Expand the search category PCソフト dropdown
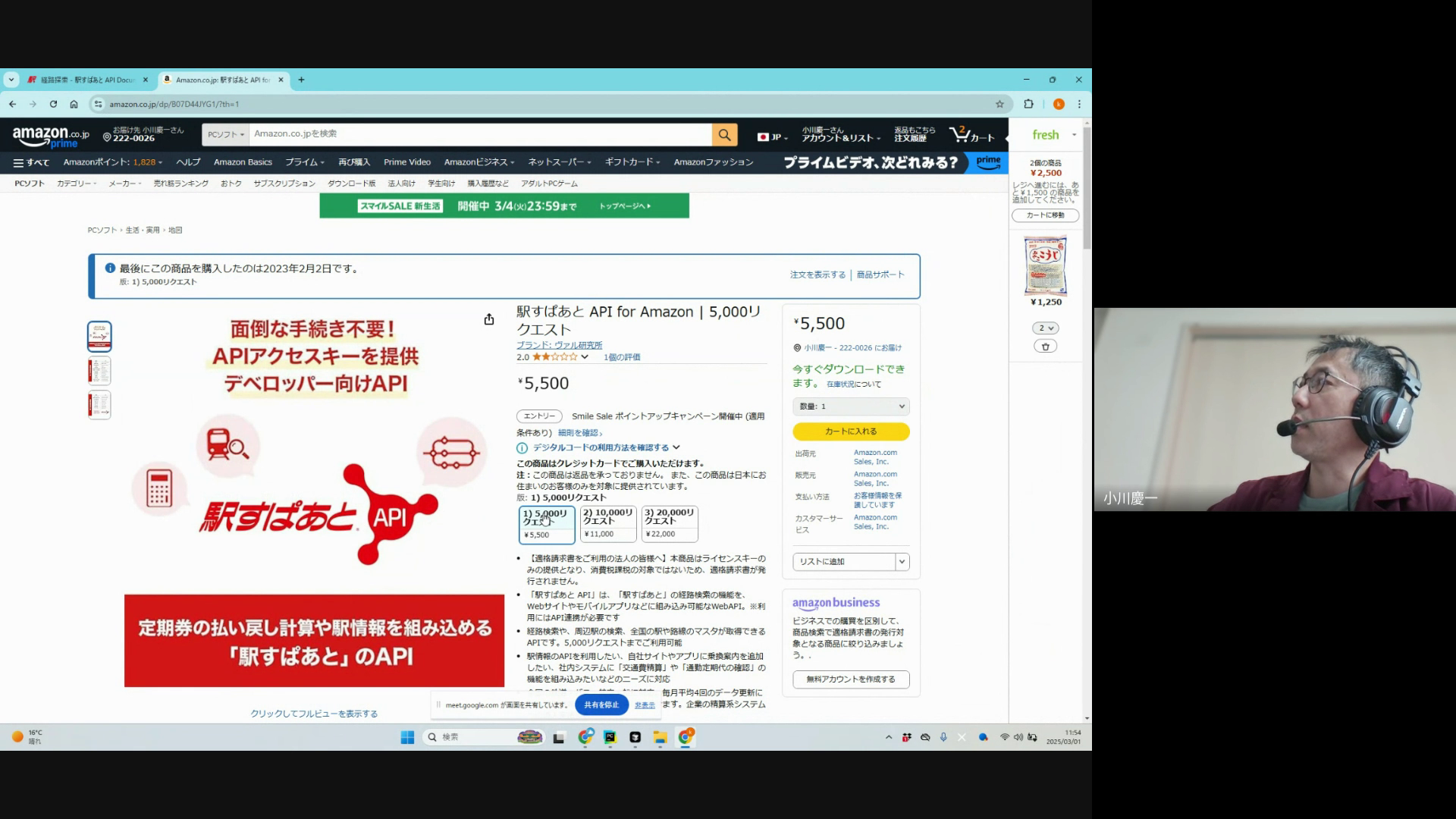This screenshot has height=819, width=1456. click(x=225, y=134)
